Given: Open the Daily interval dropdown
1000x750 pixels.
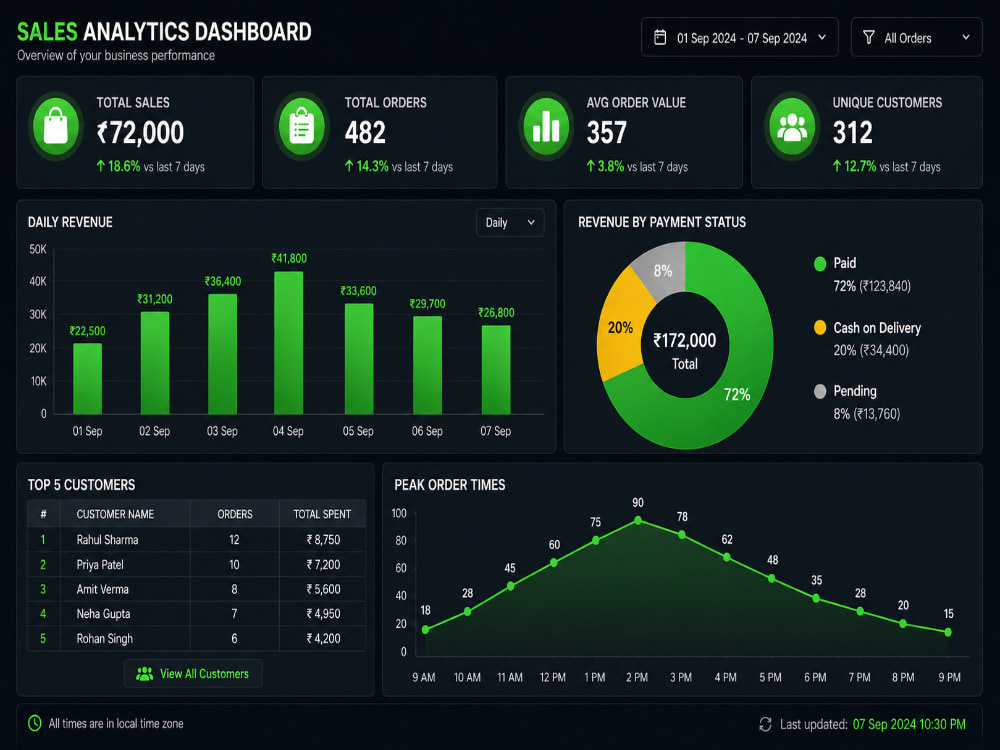Looking at the screenshot, I should click(x=510, y=223).
